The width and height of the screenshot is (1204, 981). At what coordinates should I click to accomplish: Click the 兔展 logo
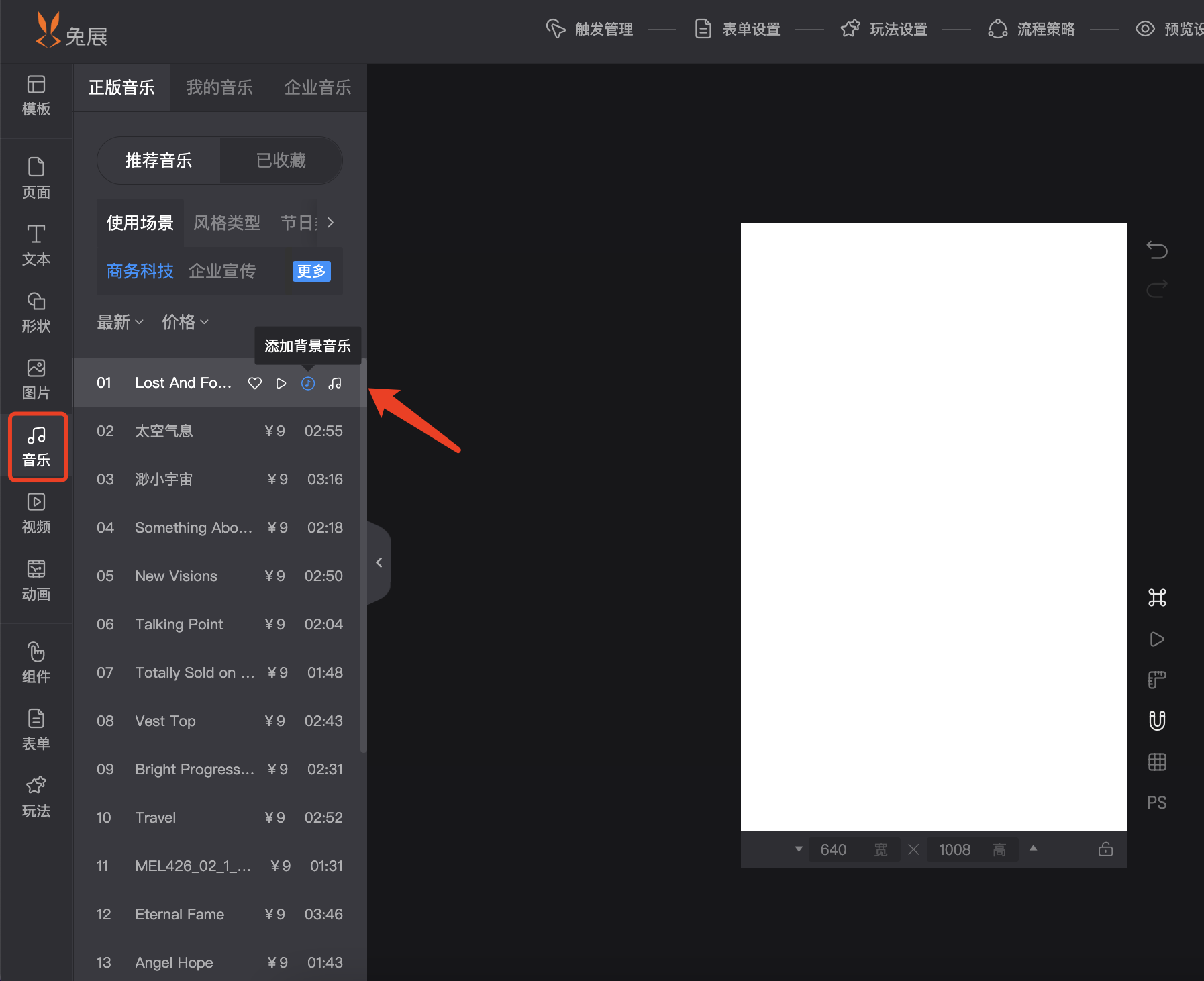pos(71,31)
